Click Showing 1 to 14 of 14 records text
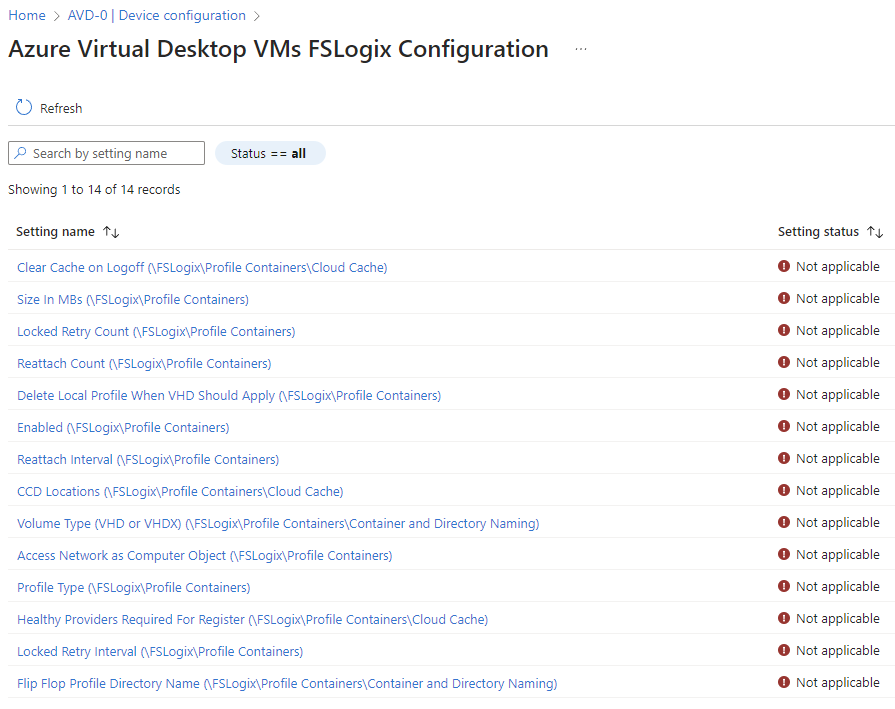Screen dimensions: 895x709 tap(94, 190)
